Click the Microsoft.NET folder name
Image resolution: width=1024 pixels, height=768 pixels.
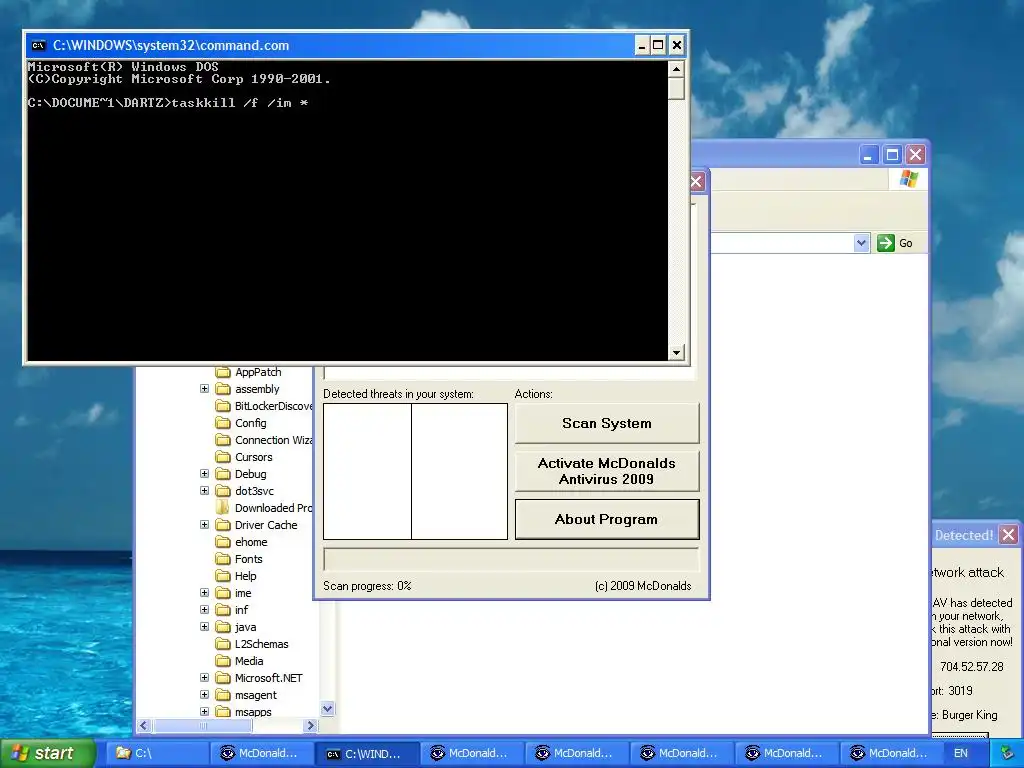pyautogui.click(x=268, y=678)
